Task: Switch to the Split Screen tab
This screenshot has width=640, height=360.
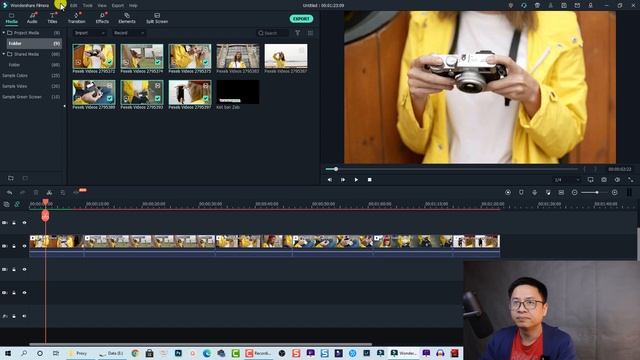Action: [157, 18]
